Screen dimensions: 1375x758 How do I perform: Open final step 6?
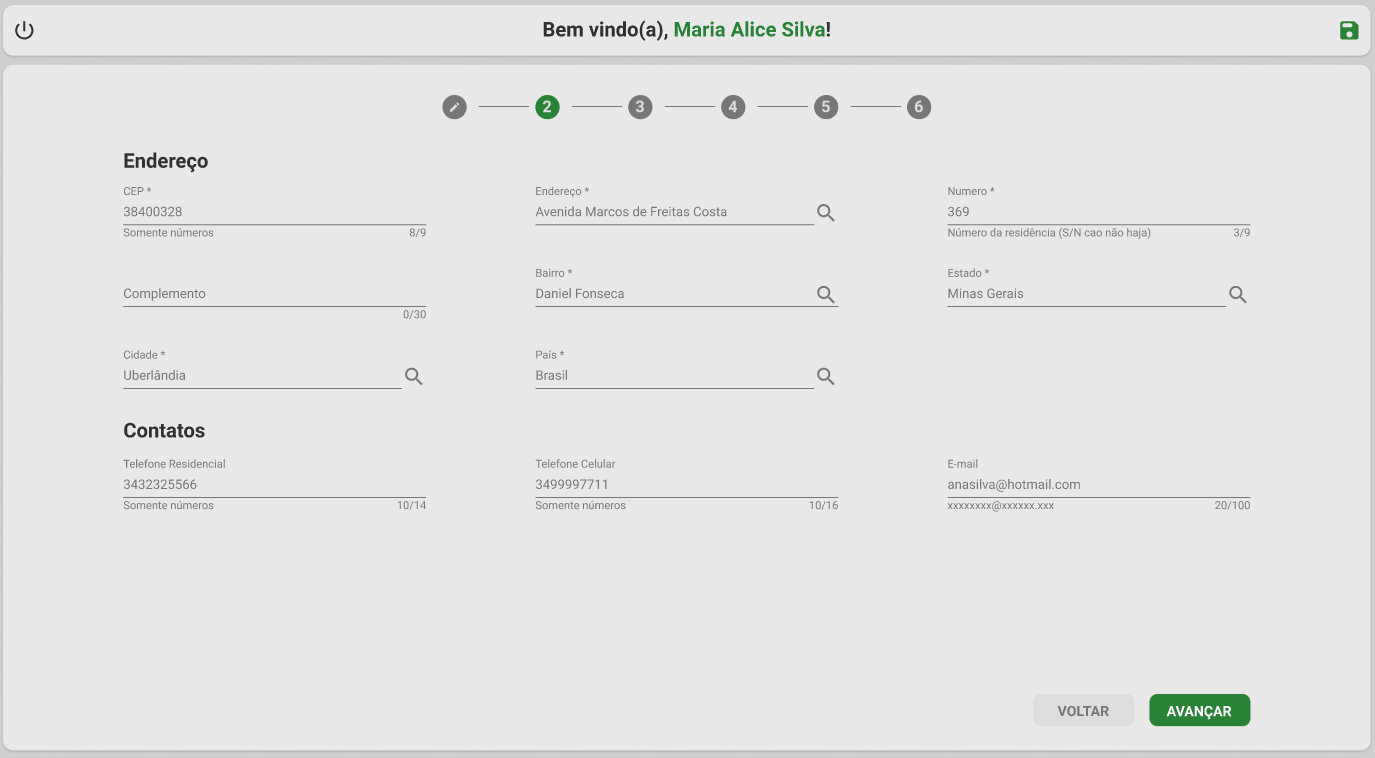(x=918, y=107)
